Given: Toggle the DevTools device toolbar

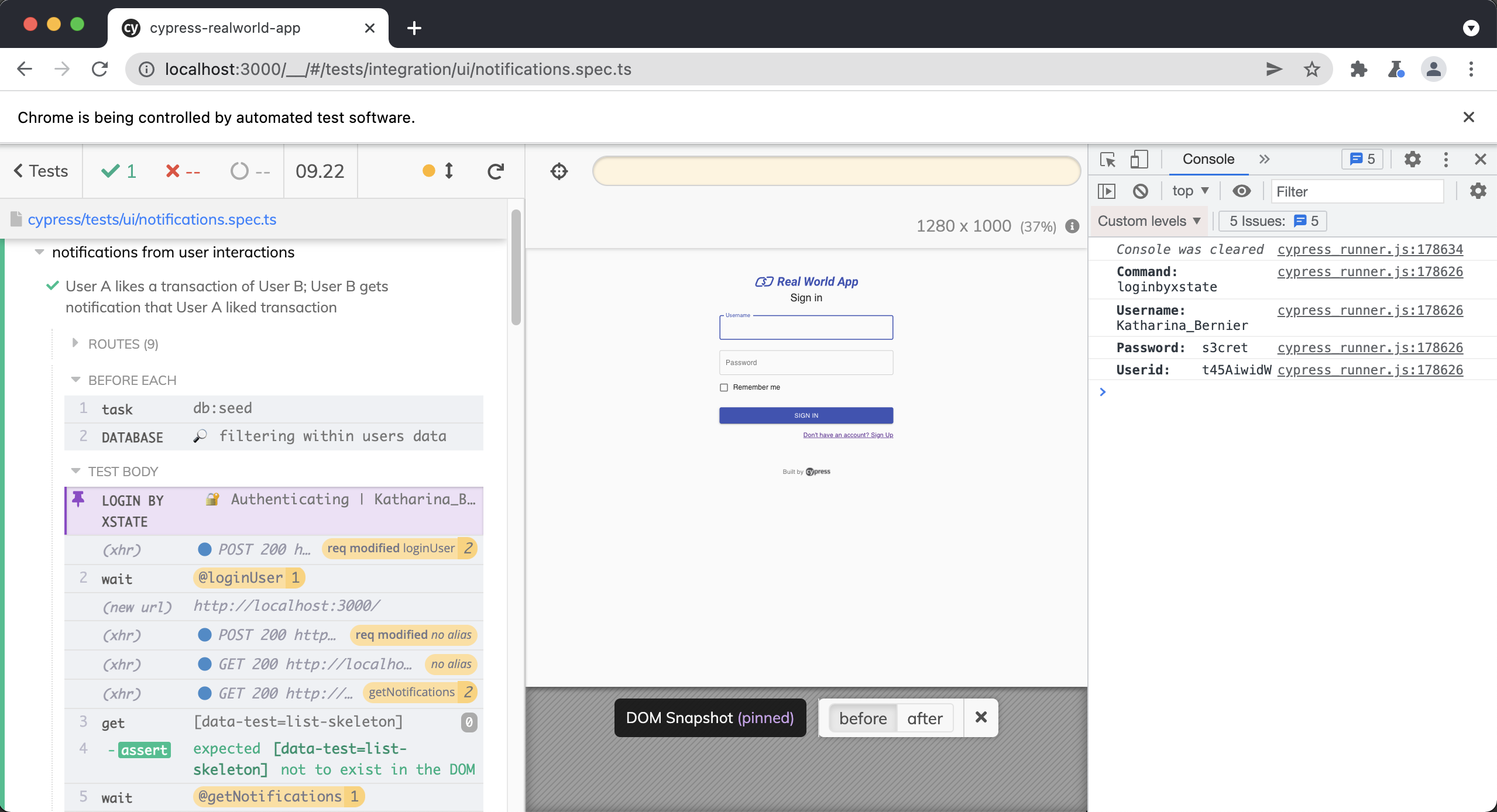Looking at the screenshot, I should click(x=1139, y=159).
